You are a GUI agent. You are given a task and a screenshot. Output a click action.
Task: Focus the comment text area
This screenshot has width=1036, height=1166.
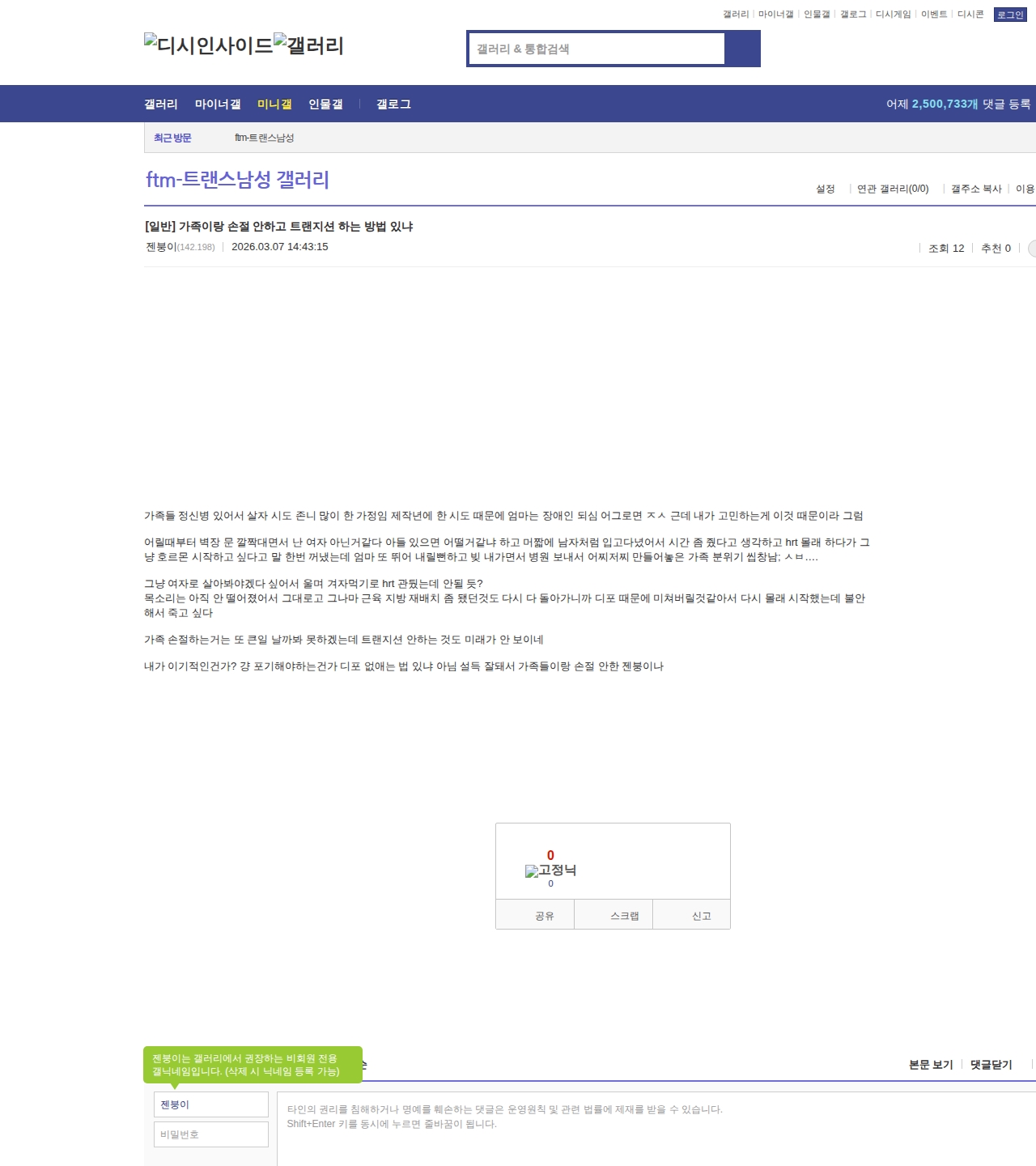click(656, 1129)
